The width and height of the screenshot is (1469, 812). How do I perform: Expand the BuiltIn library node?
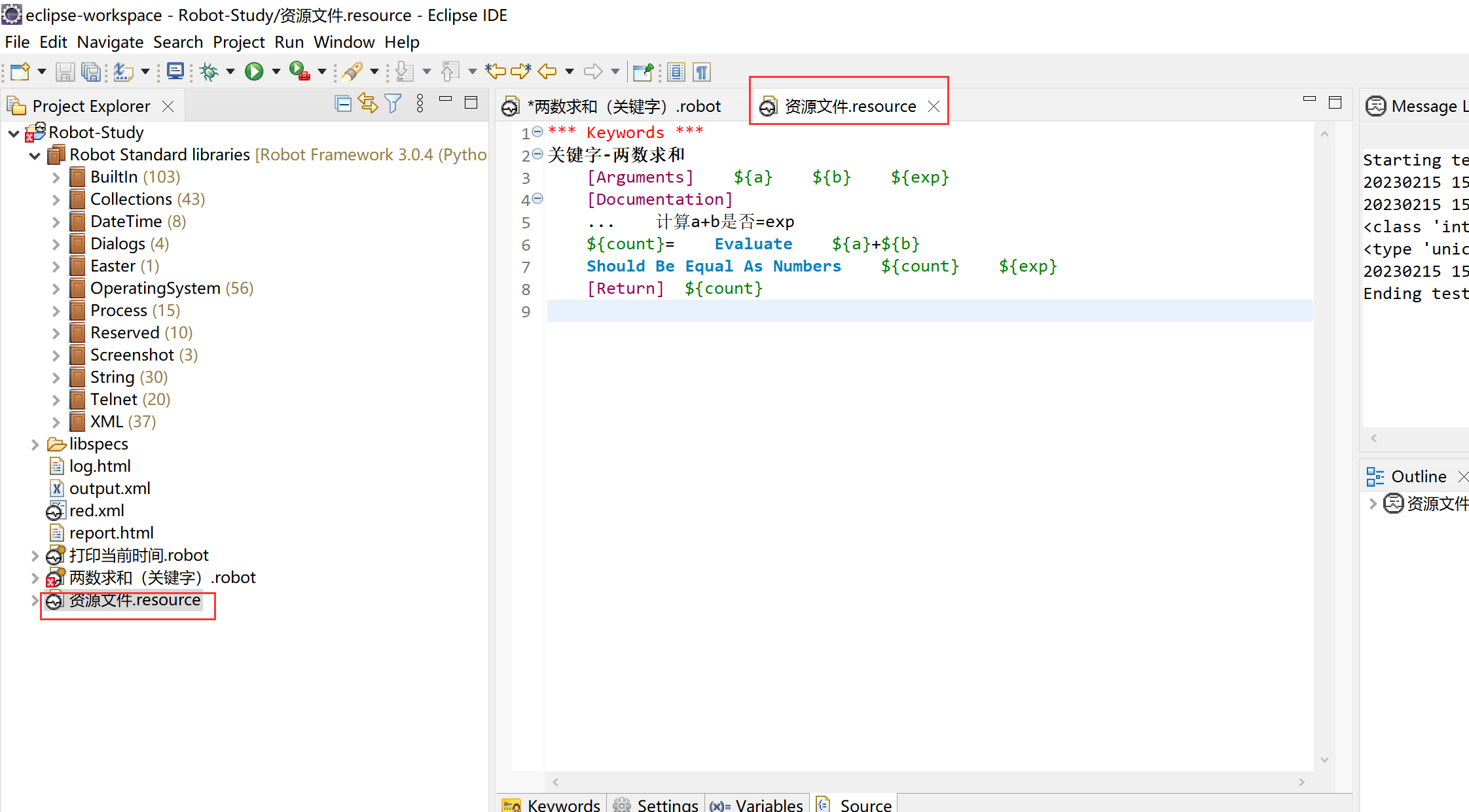coord(56,177)
